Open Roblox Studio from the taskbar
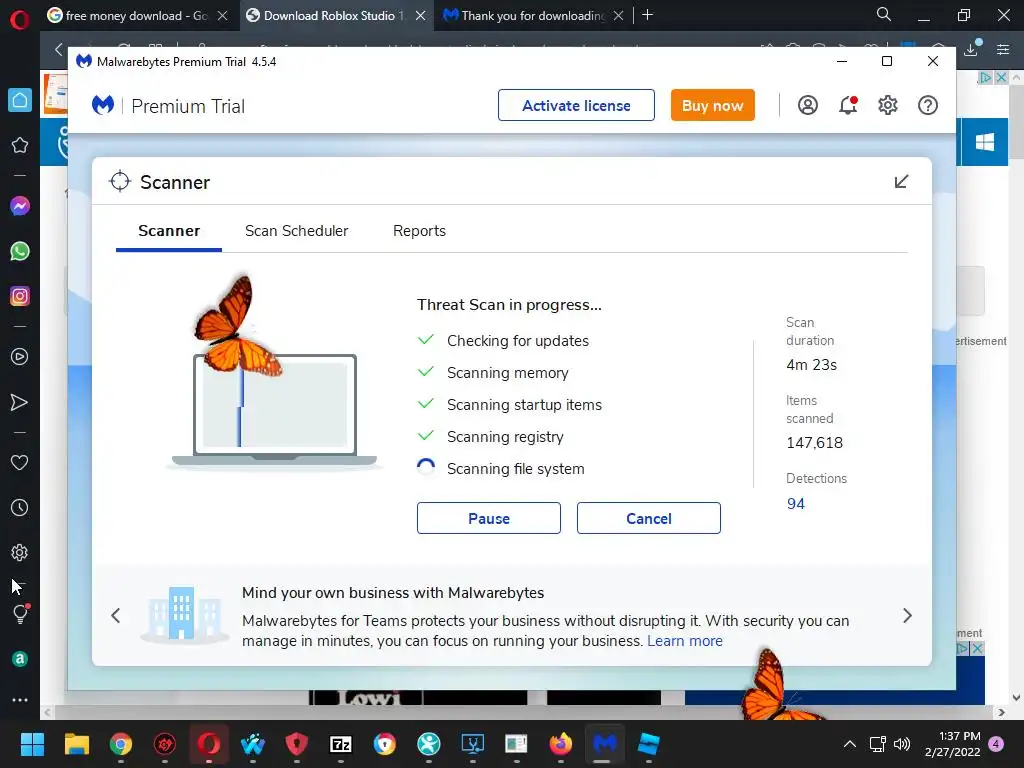Screen dimensions: 1024x768 [x=648, y=744]
